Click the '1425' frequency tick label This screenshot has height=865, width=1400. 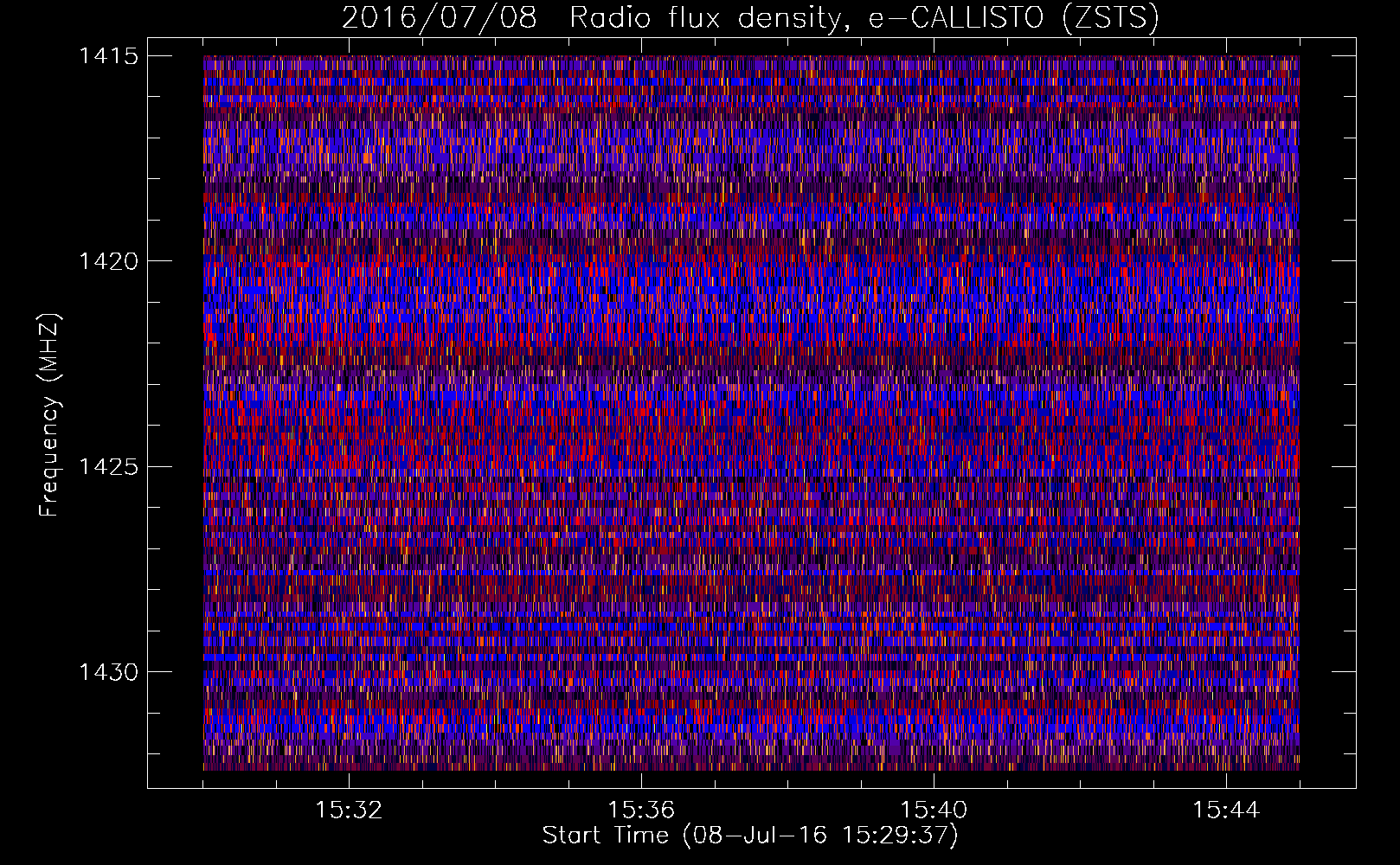109,467
